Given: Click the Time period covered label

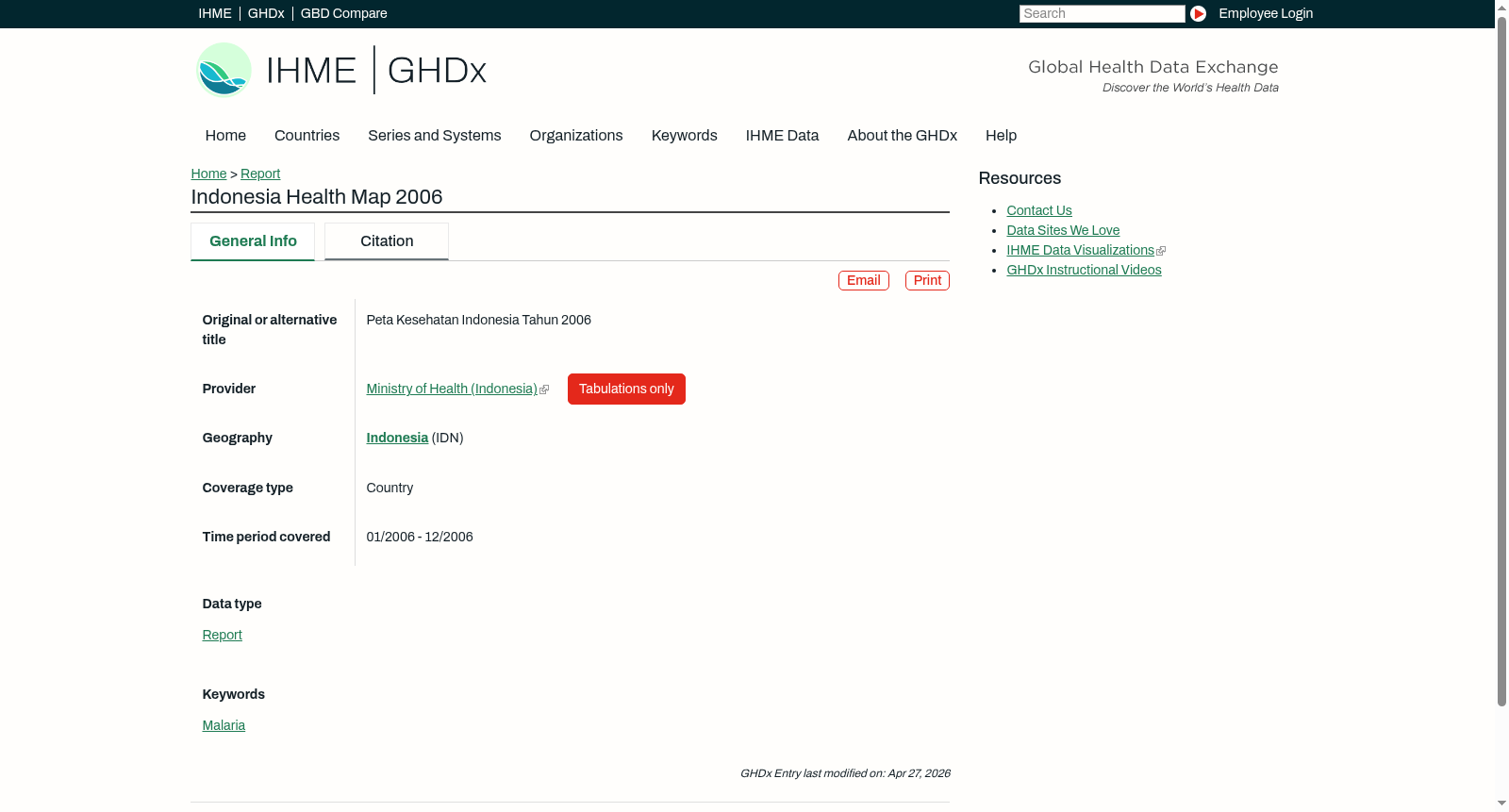Looking at the screenshot, I should pos(266,537).
